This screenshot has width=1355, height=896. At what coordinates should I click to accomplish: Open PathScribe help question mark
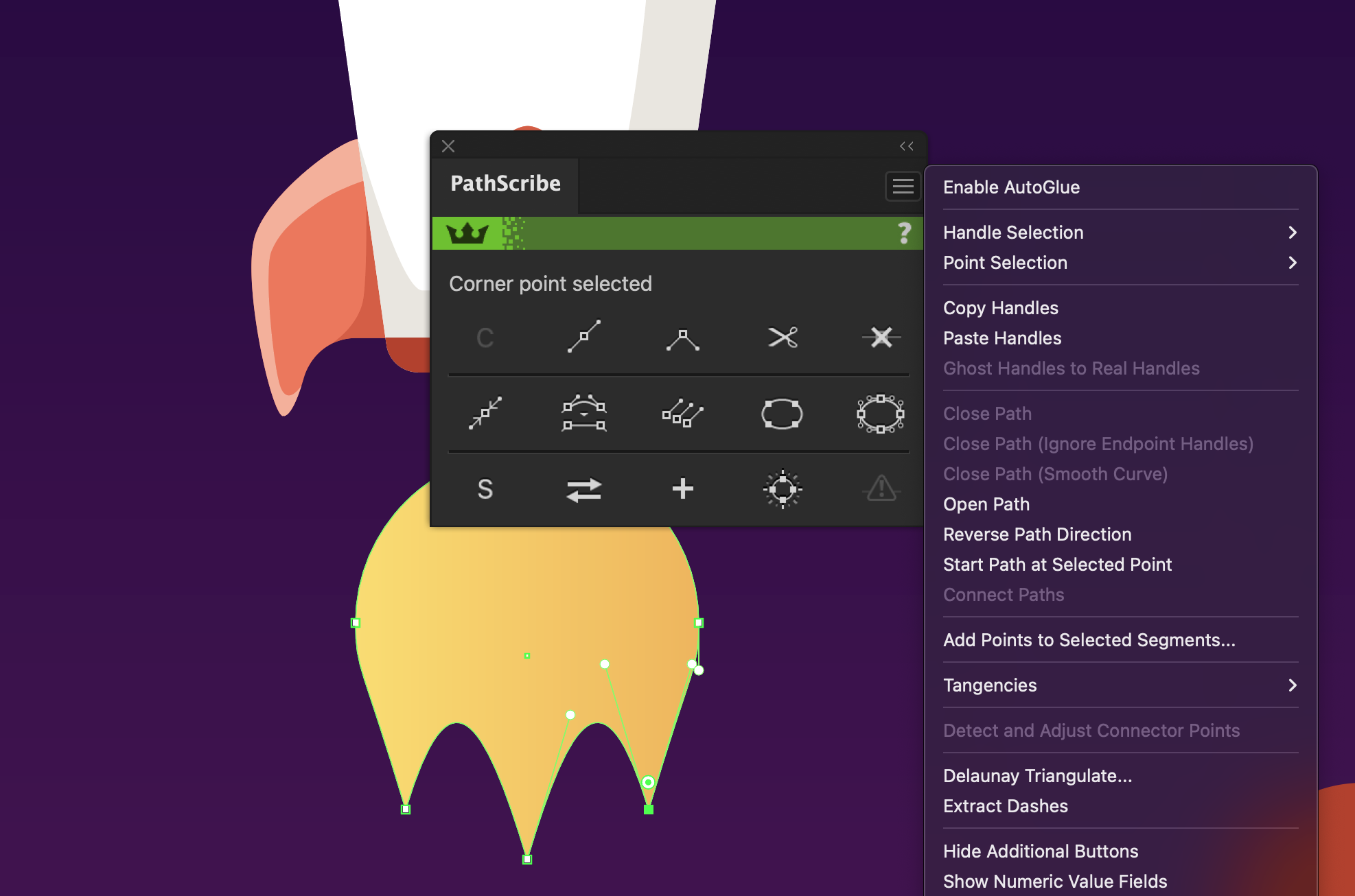click(904, 233)
